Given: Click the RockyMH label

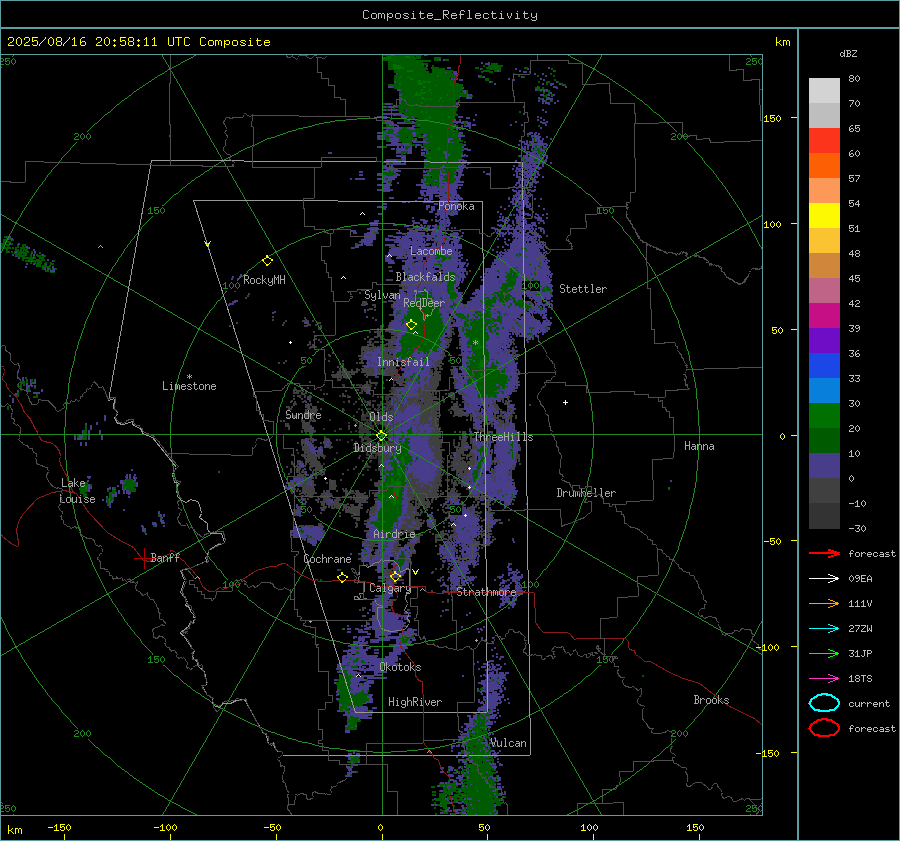Looking at the screenshot, I should [x=264, y=280].
